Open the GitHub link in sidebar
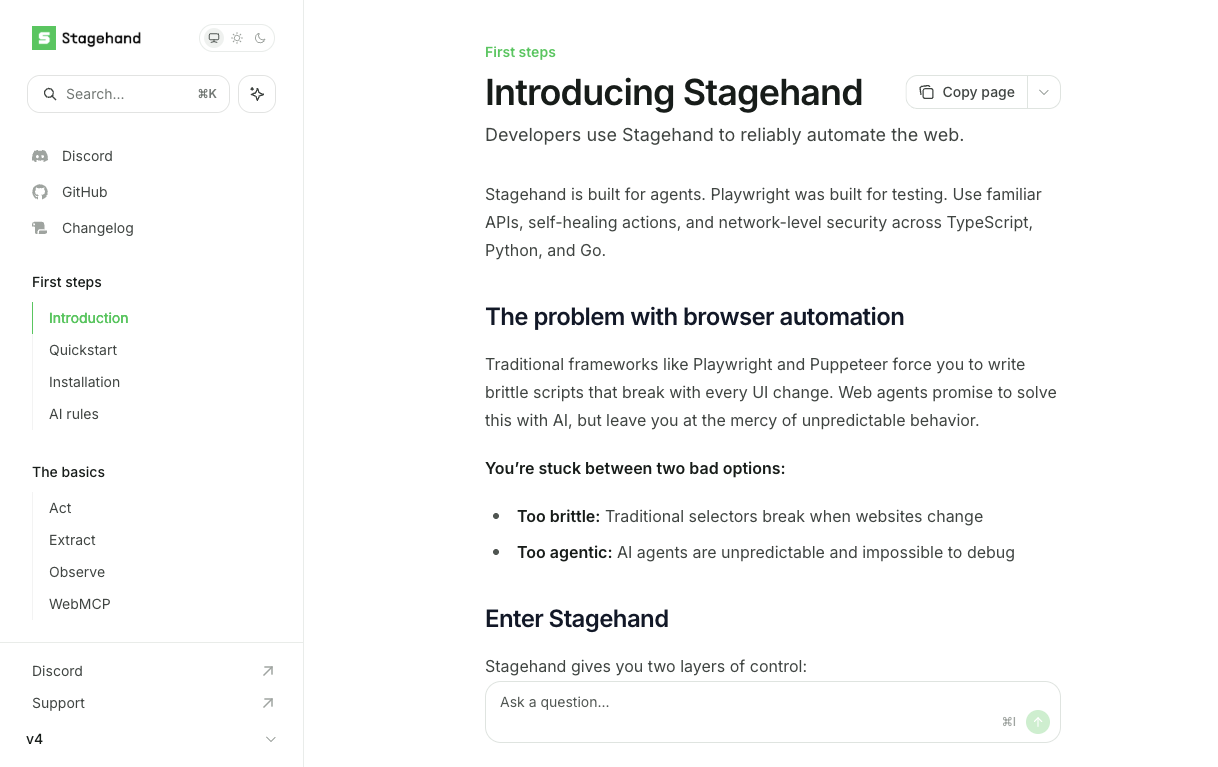Screen dimensions: 1218x767 [85, 192]
